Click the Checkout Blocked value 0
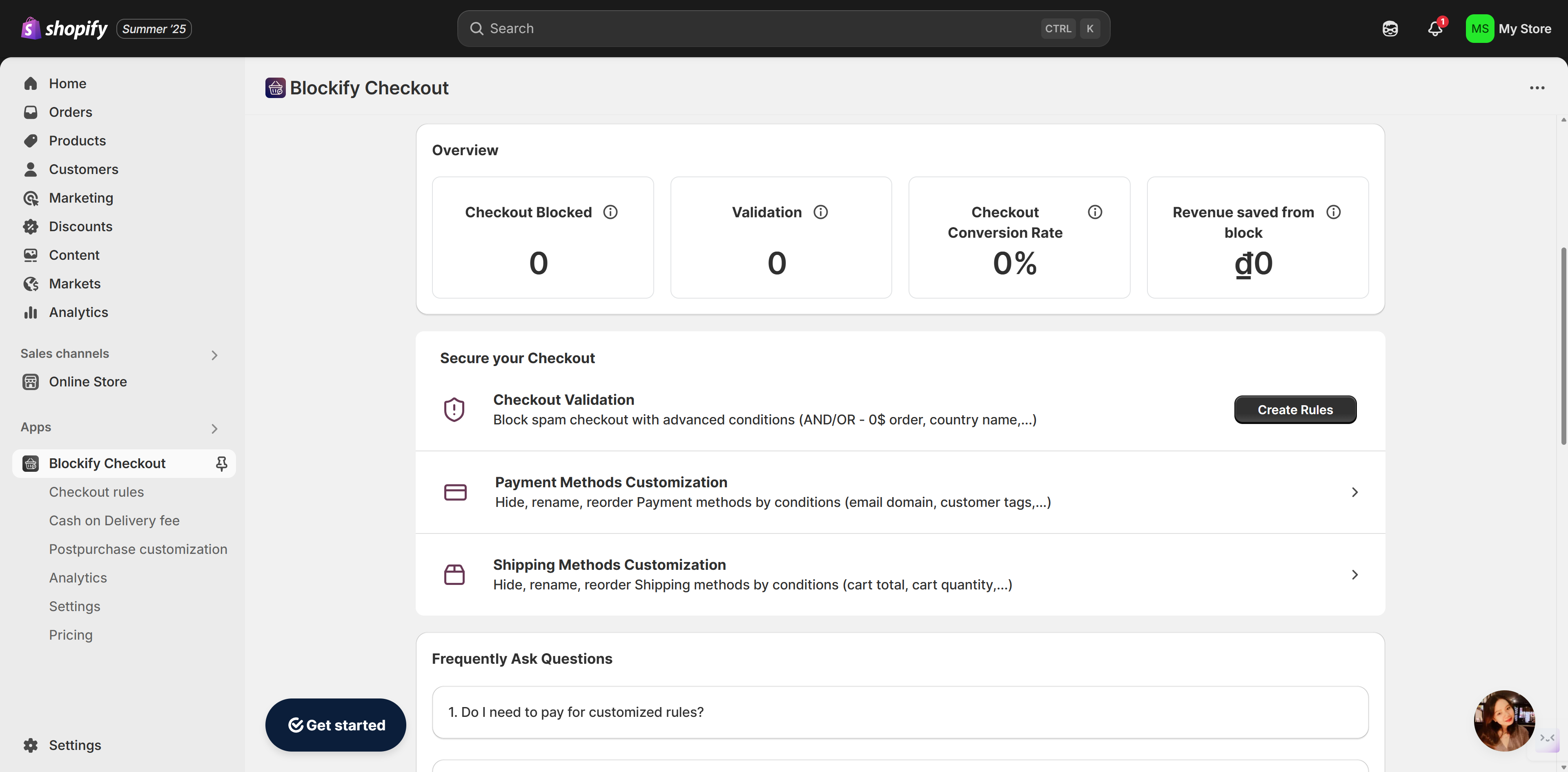Viewport: 1568px width, 772px height. click(538, 263)
